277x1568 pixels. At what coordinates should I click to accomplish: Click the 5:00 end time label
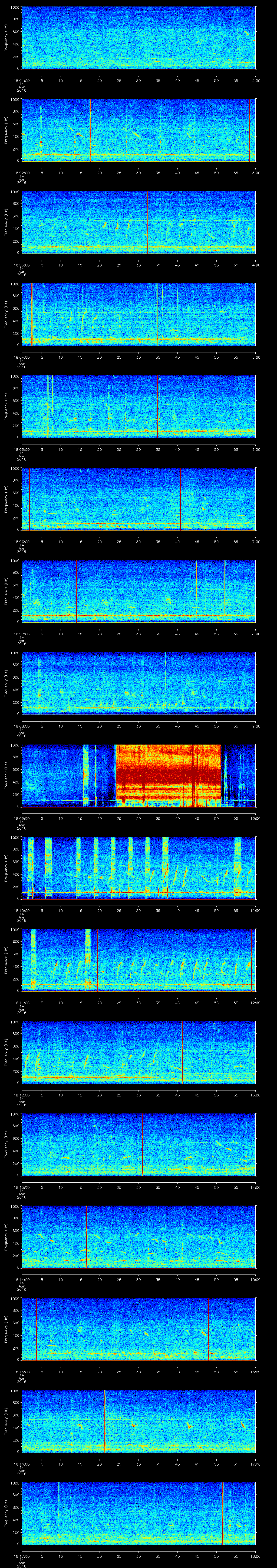pyautogui.click(x=256, y=357)
